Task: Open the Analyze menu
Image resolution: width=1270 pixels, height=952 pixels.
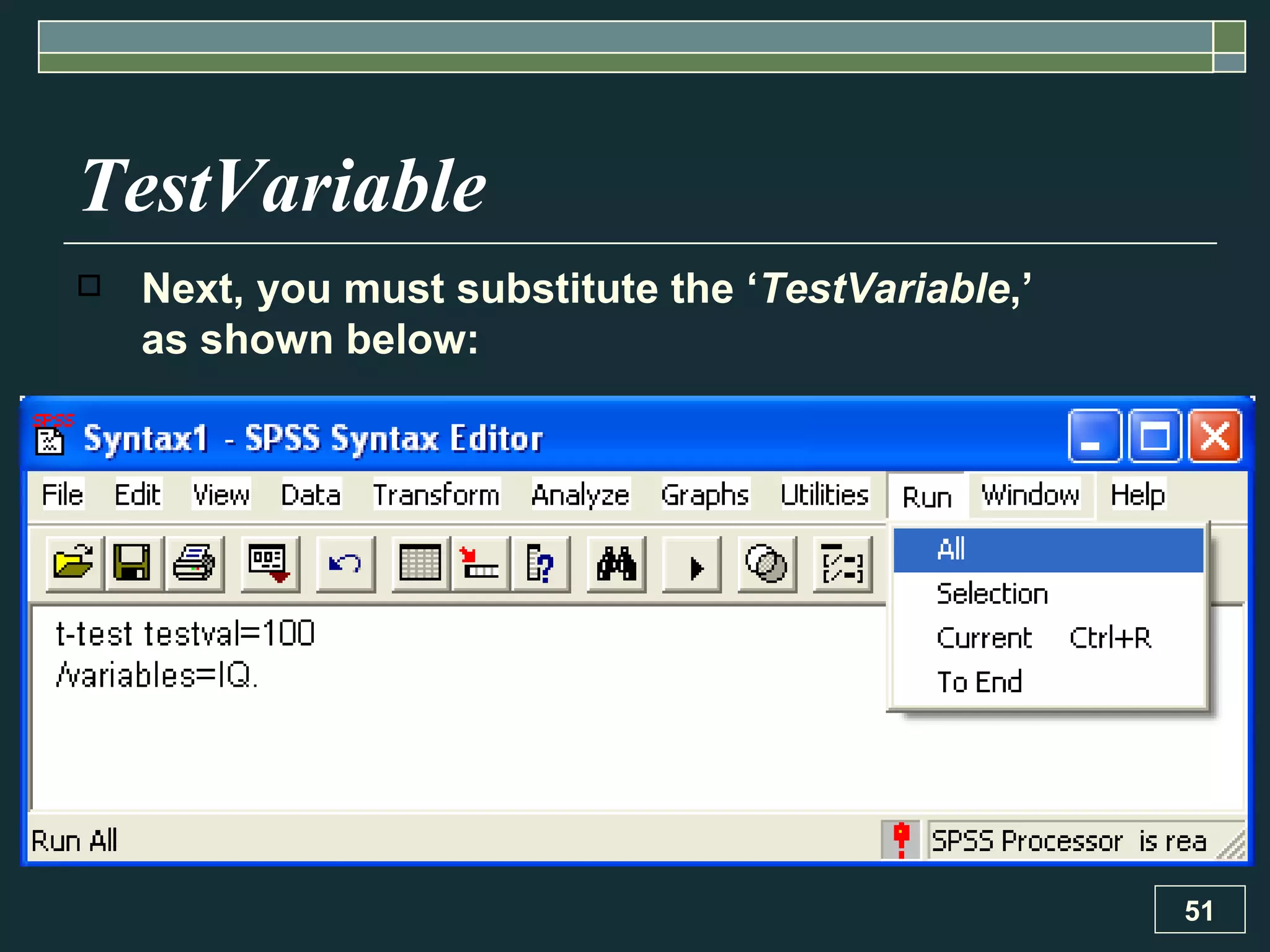Action: click(x=580, y=495)
